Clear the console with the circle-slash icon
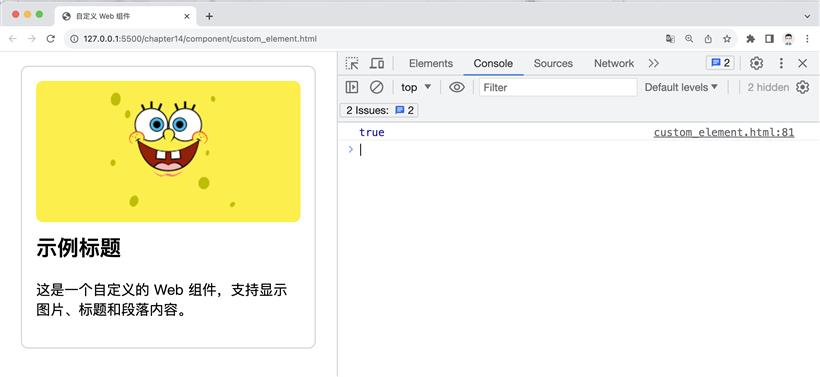The image size is (820, 377). [377, 87]
